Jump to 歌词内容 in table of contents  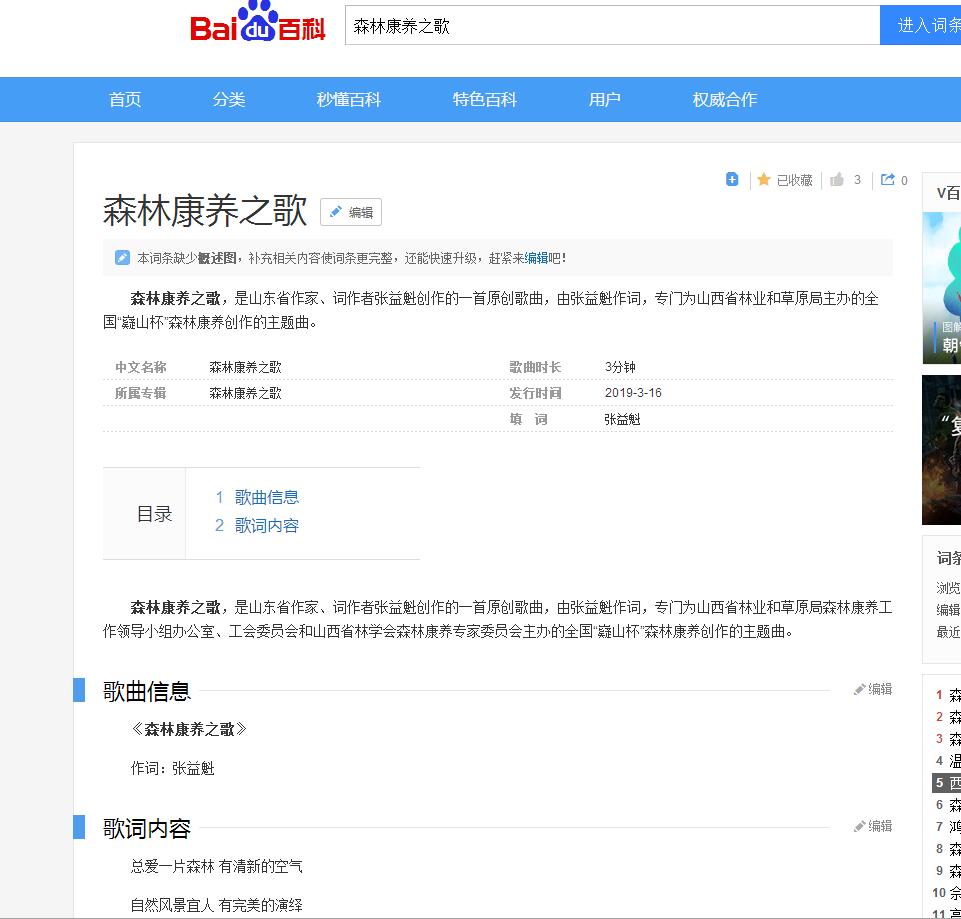click(x=266, y=526)
